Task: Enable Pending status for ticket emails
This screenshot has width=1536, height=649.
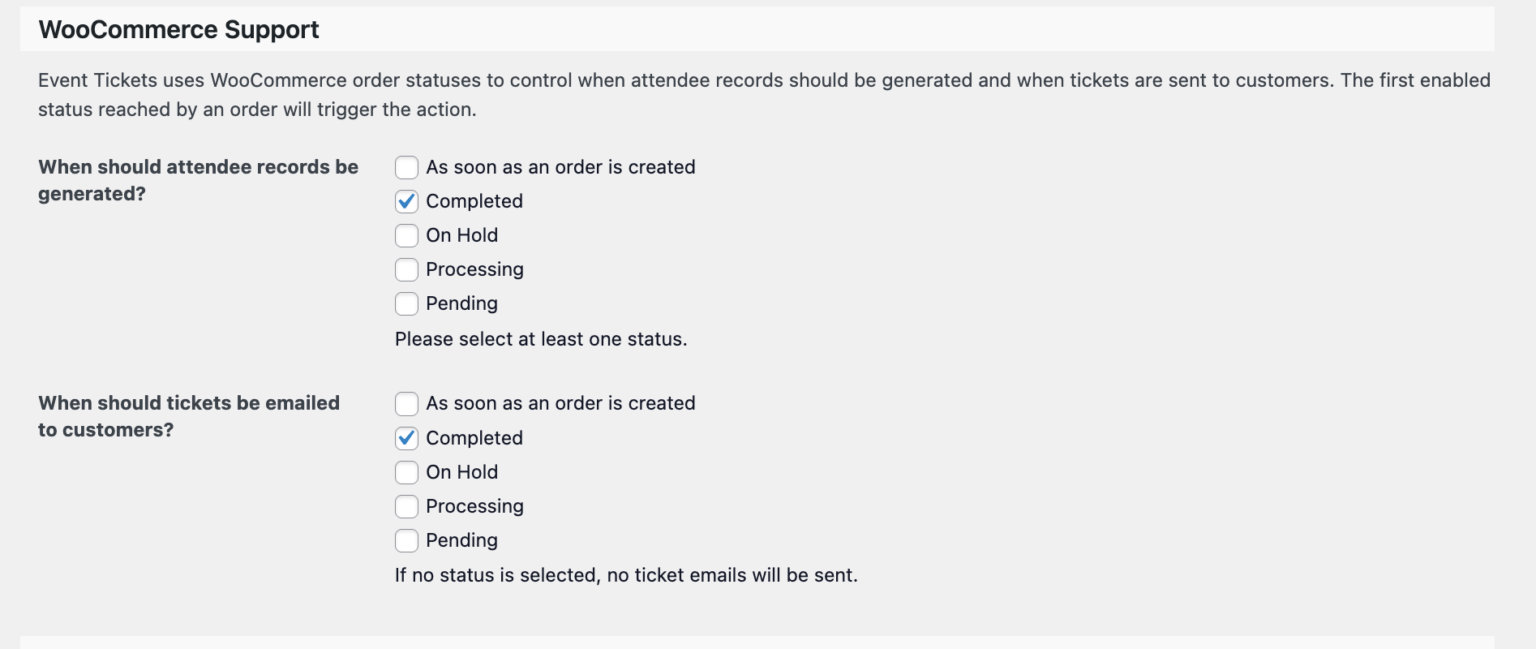Action: pyautogui.click(x=407, y=540)
